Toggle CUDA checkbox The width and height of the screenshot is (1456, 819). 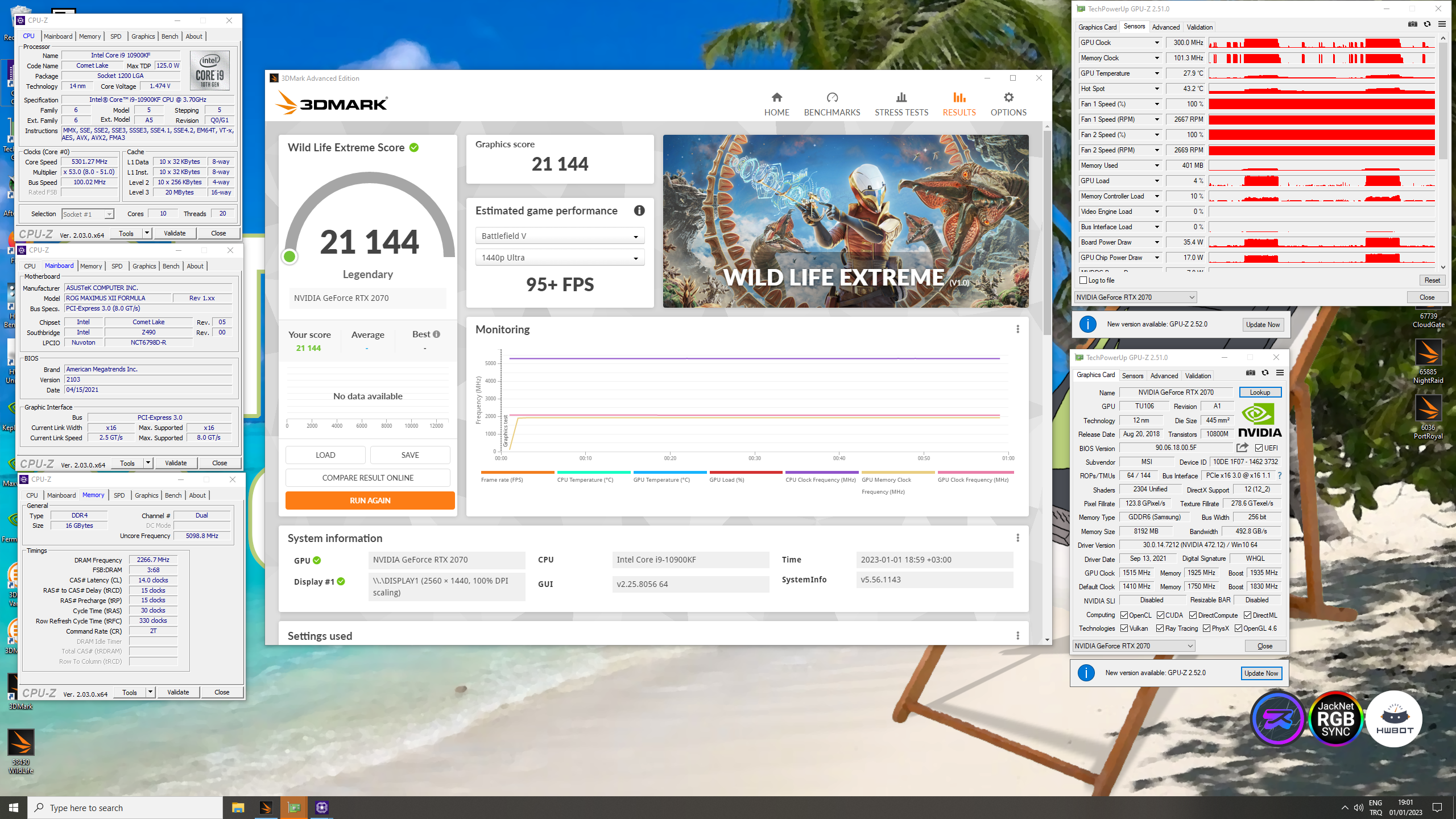1160,615
